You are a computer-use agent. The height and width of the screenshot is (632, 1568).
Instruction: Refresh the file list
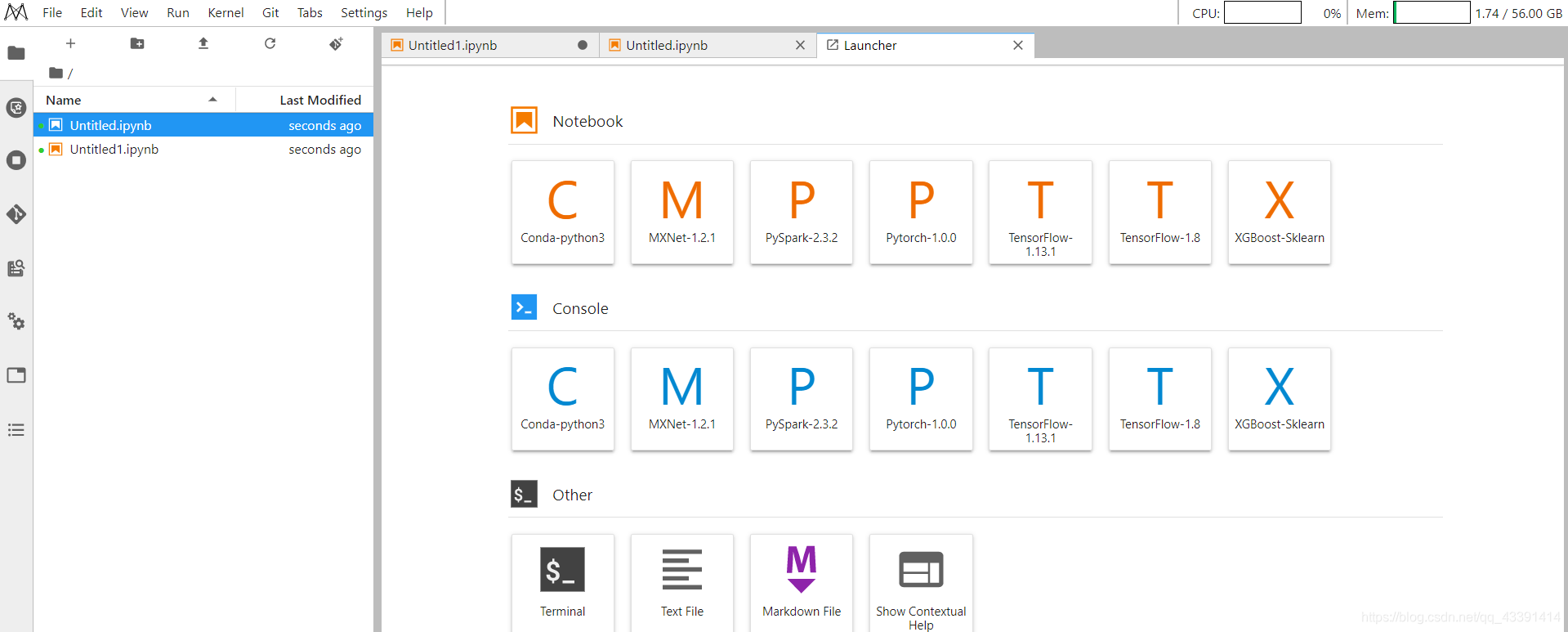270,43
